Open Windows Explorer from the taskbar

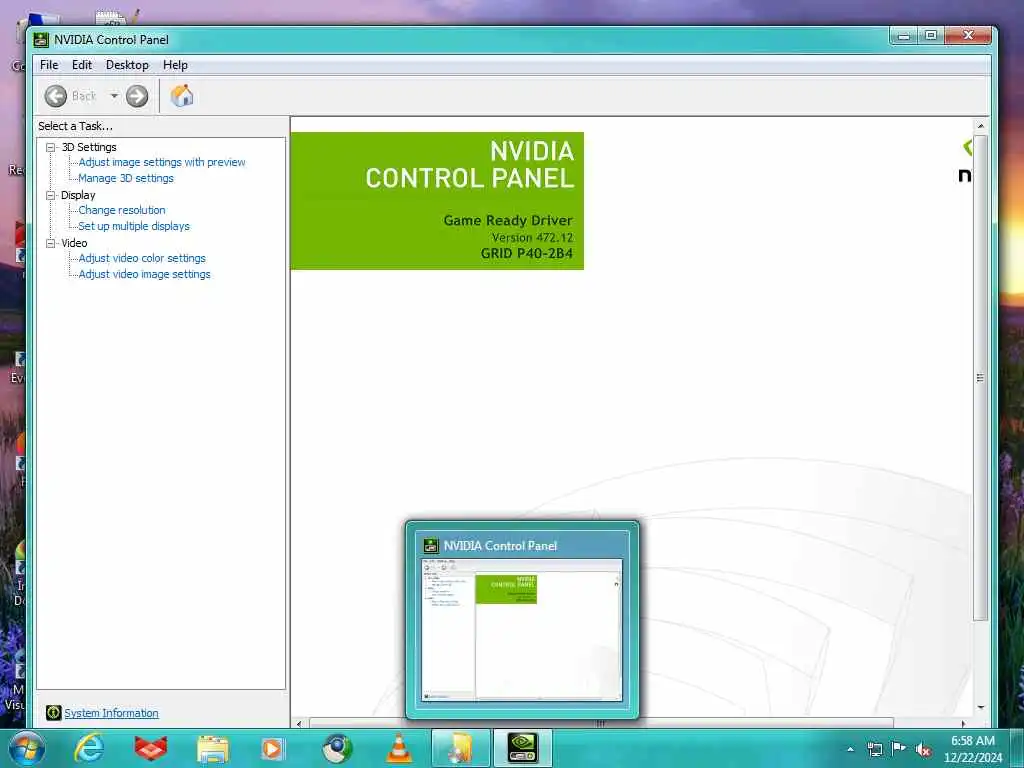pos(213,750)
